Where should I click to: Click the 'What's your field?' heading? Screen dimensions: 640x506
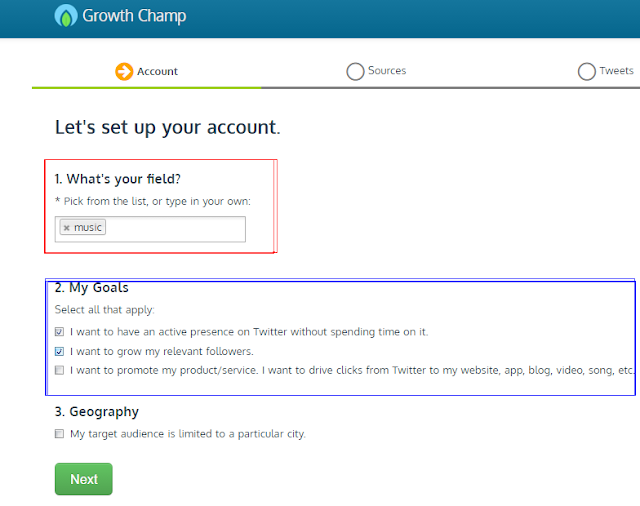tap(118, 179)
